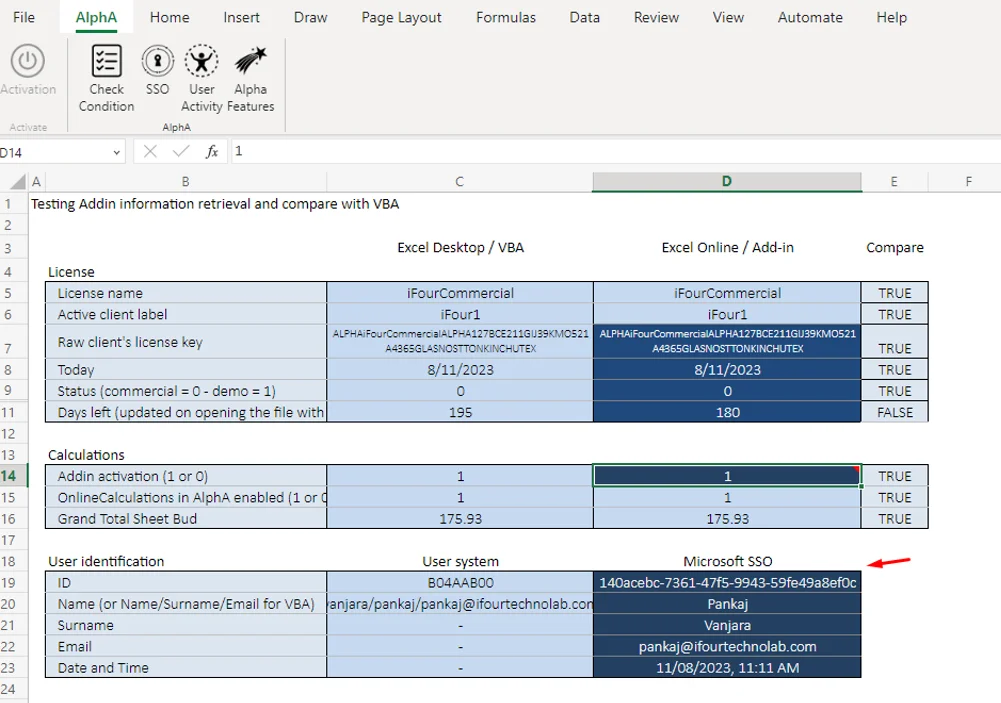Viewport: 1001px width, 703px height.
Task: Open the Automate tab
Action: (x=810, y=17)
